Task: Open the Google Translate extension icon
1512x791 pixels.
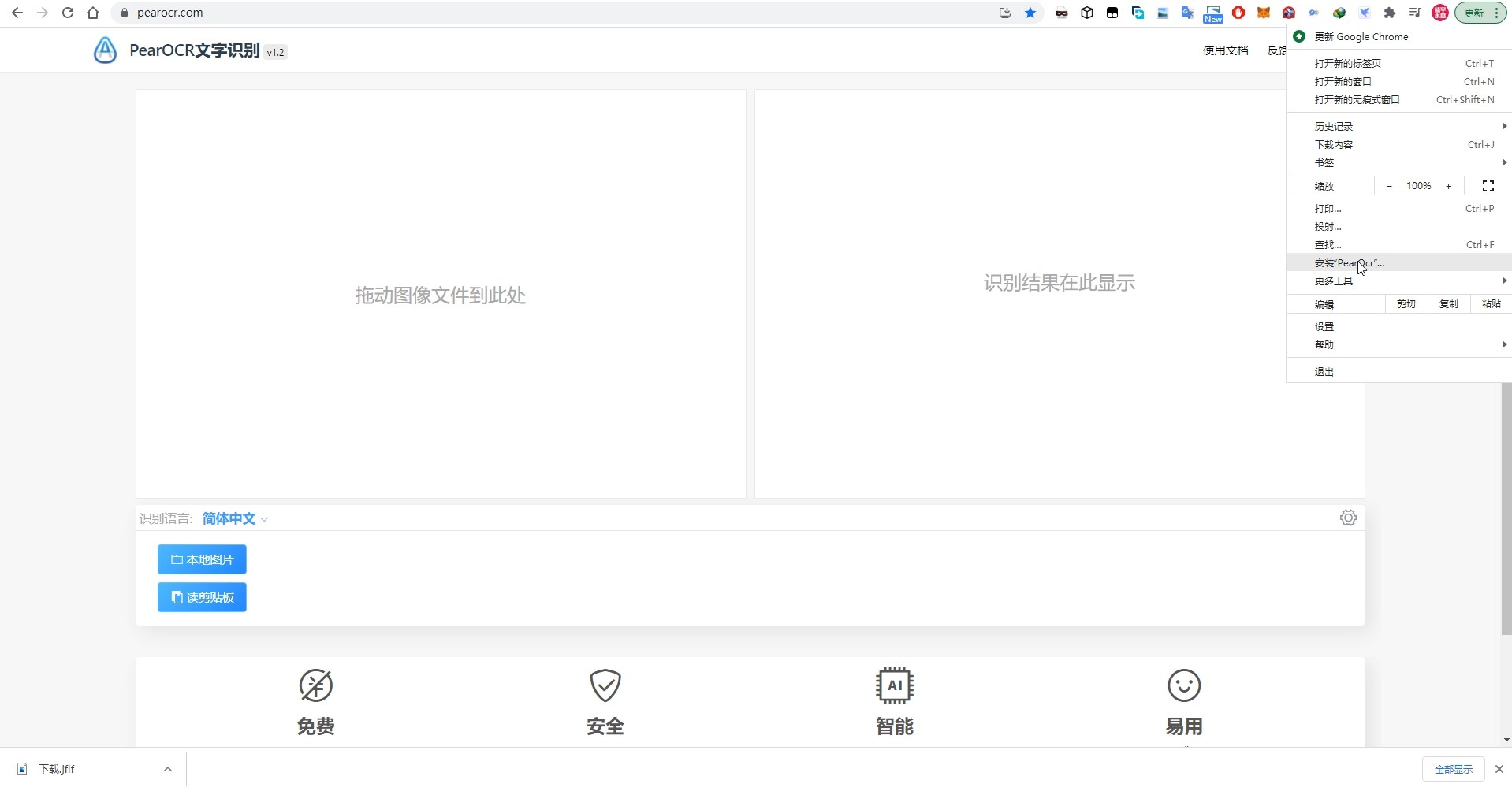Action: click(1187, 13)
